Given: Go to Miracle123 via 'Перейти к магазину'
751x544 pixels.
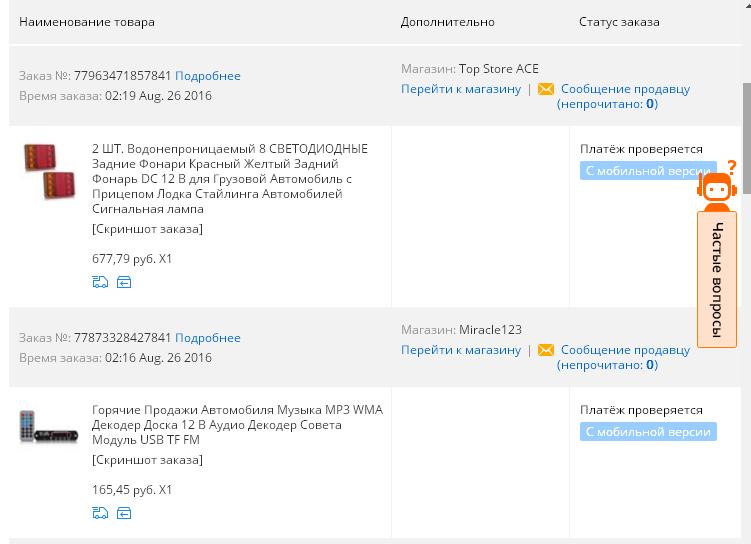Looking at the screenshot, I should 460,350.
